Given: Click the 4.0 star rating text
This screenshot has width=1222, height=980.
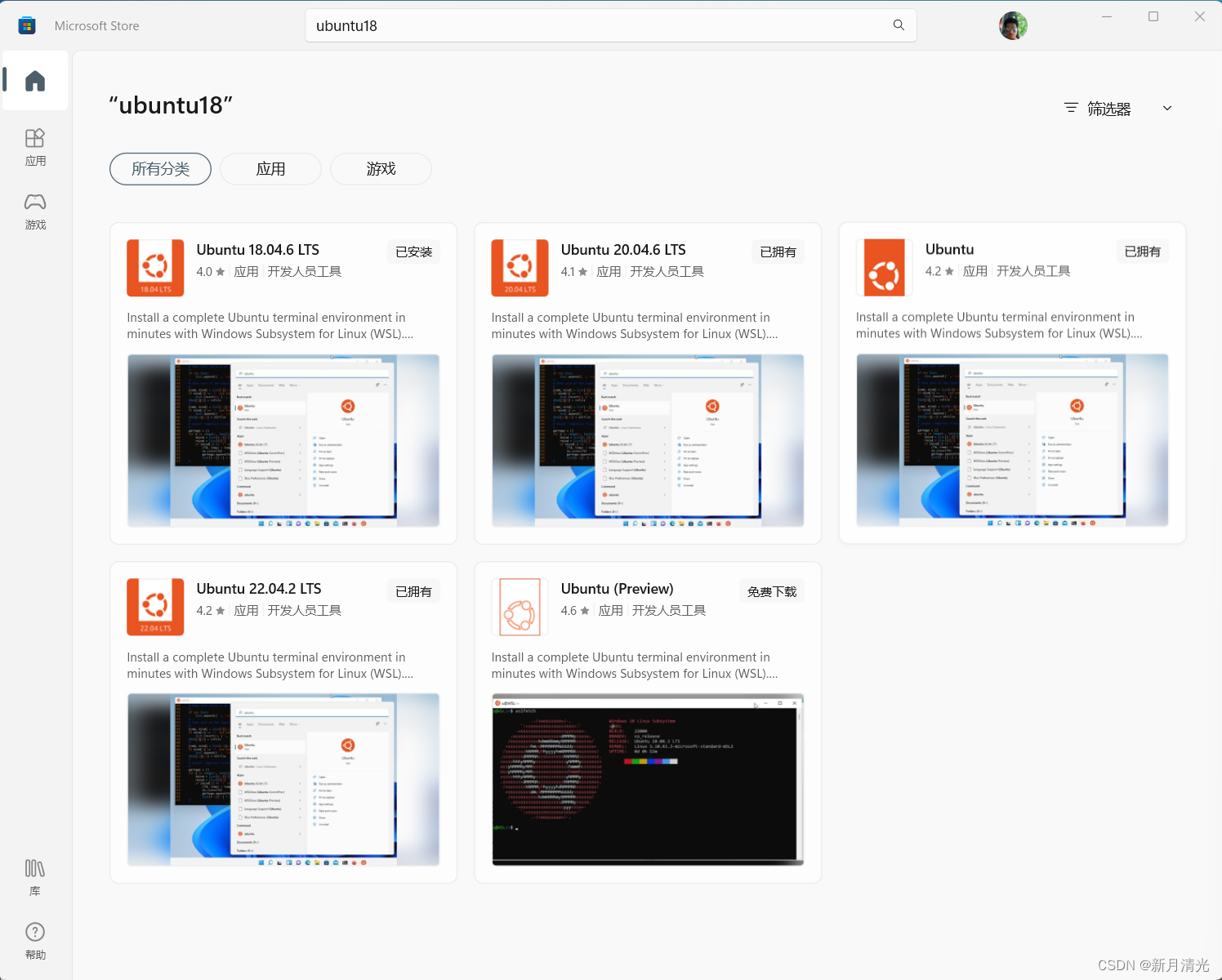Looking at the screenshot, I should [210, 271].
